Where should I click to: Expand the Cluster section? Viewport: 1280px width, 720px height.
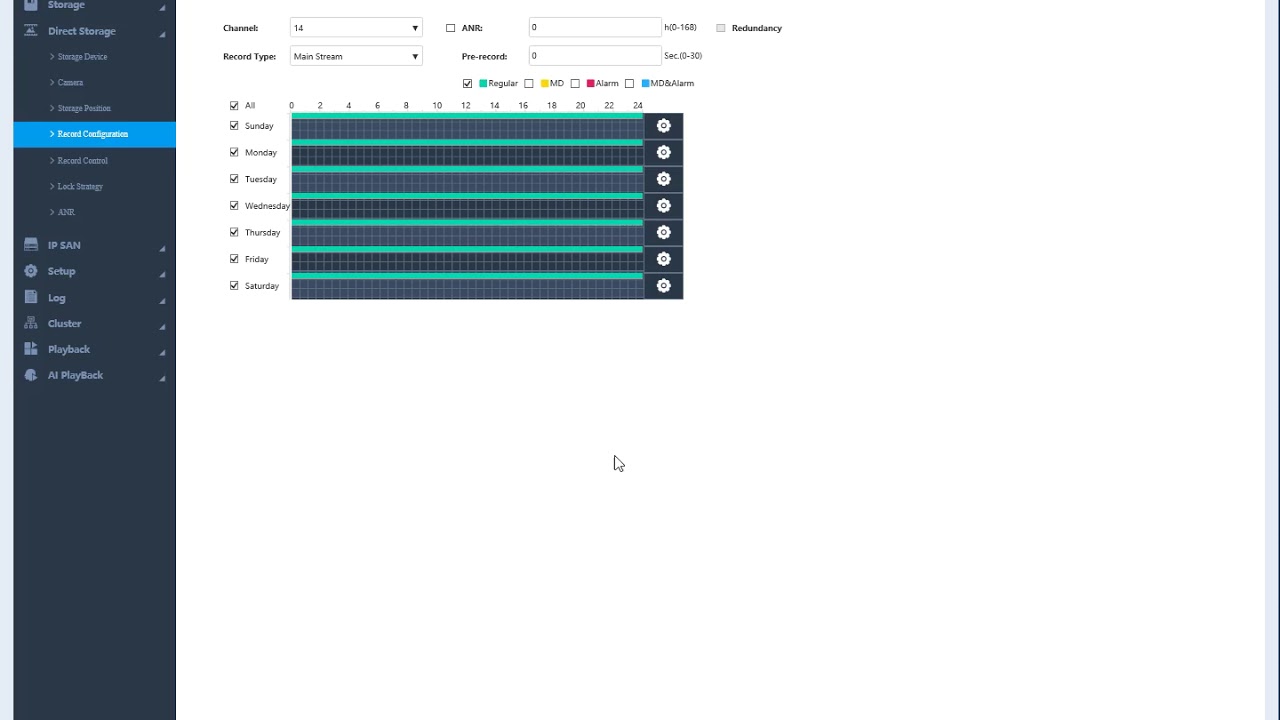[x=162, y=326]
